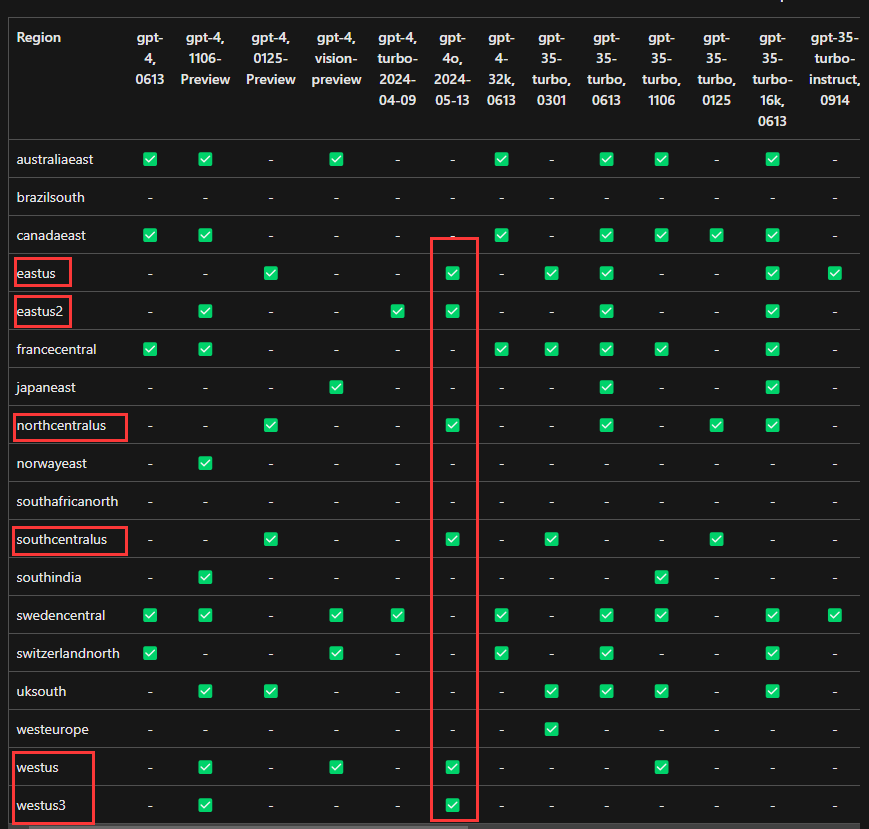Click southindia gpt-35-turbo 1106 check mark
The image size is (869, 829).
coord(661,577)
